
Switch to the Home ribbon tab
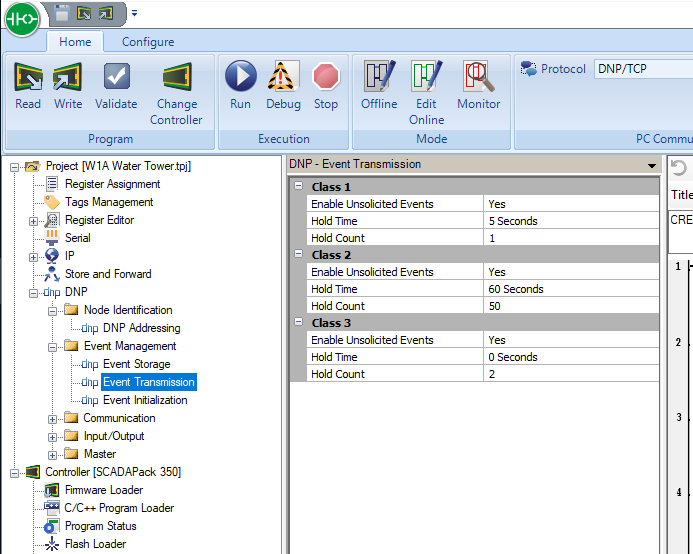[75, 42]
